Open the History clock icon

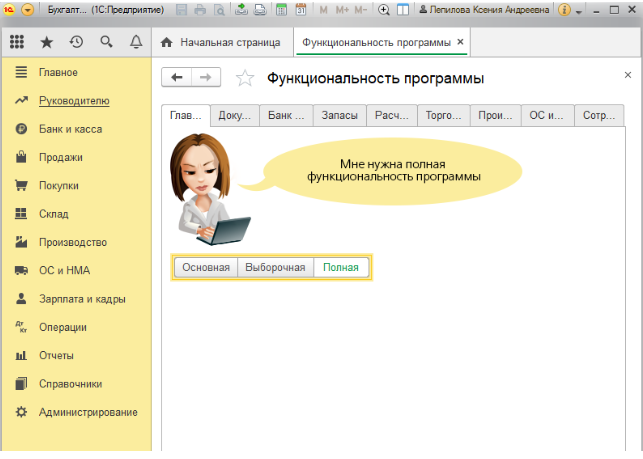click(x=76, y=42)
